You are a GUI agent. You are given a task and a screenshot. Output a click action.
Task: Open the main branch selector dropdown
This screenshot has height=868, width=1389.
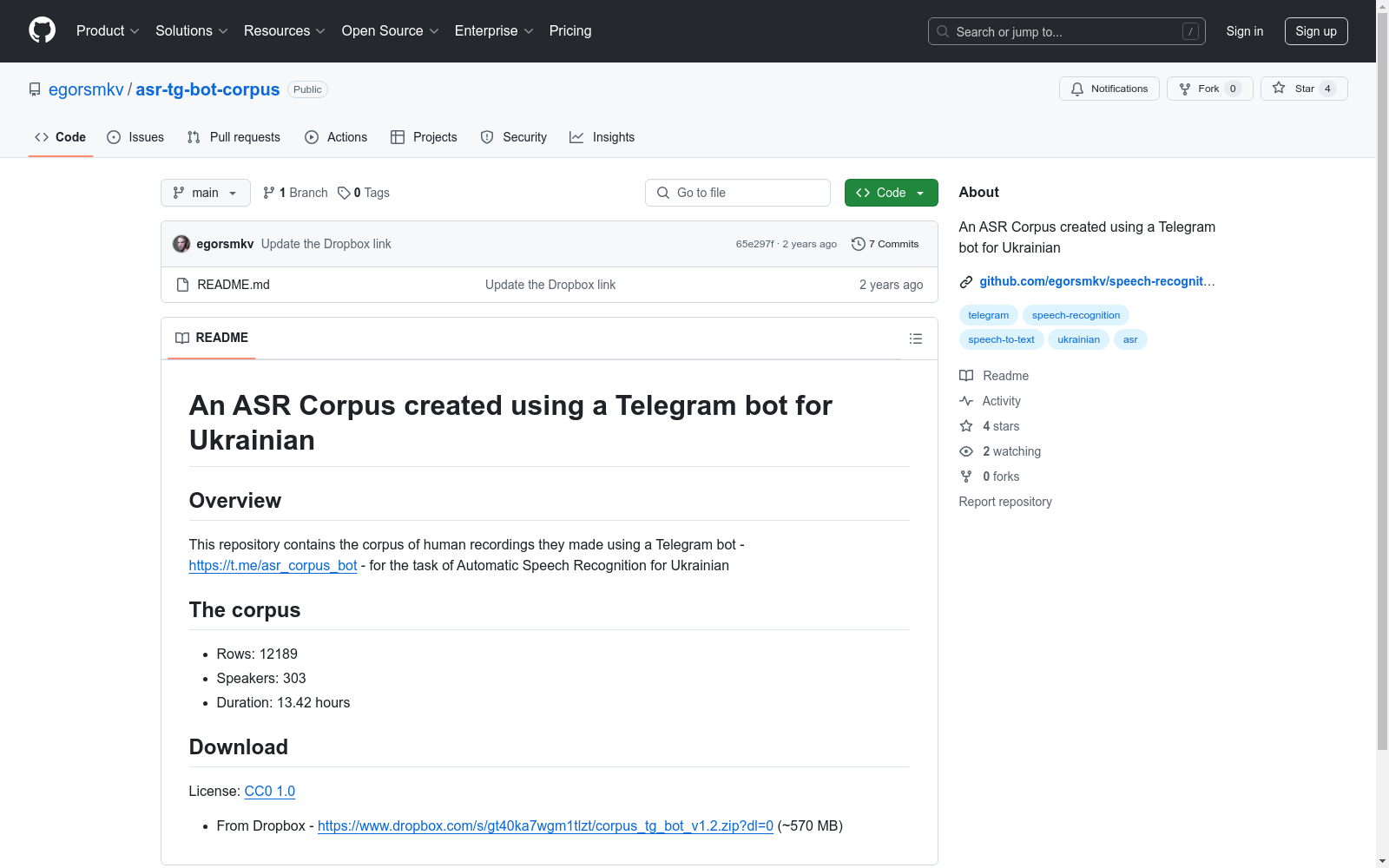pos(206,193)
